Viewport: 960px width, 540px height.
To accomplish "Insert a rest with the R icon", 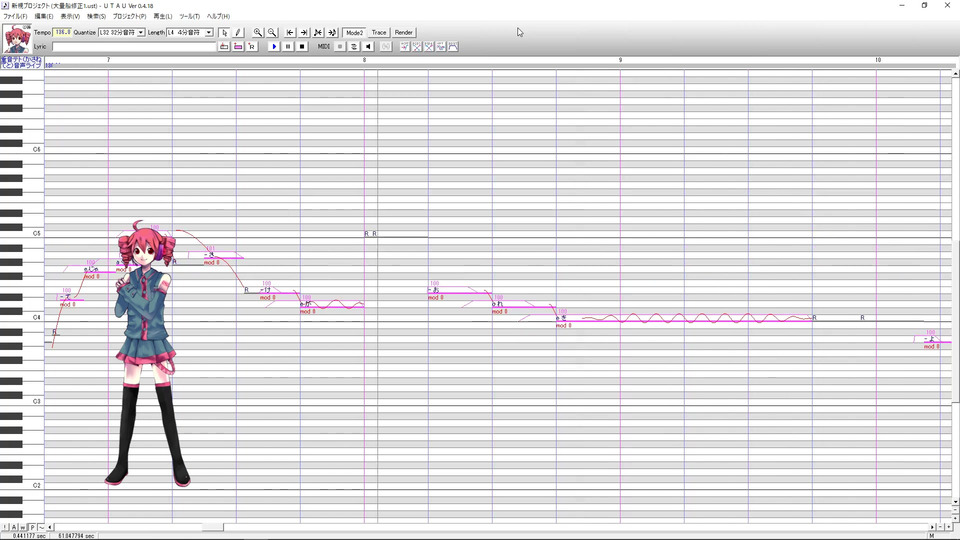I will click(x=252, y=47).
